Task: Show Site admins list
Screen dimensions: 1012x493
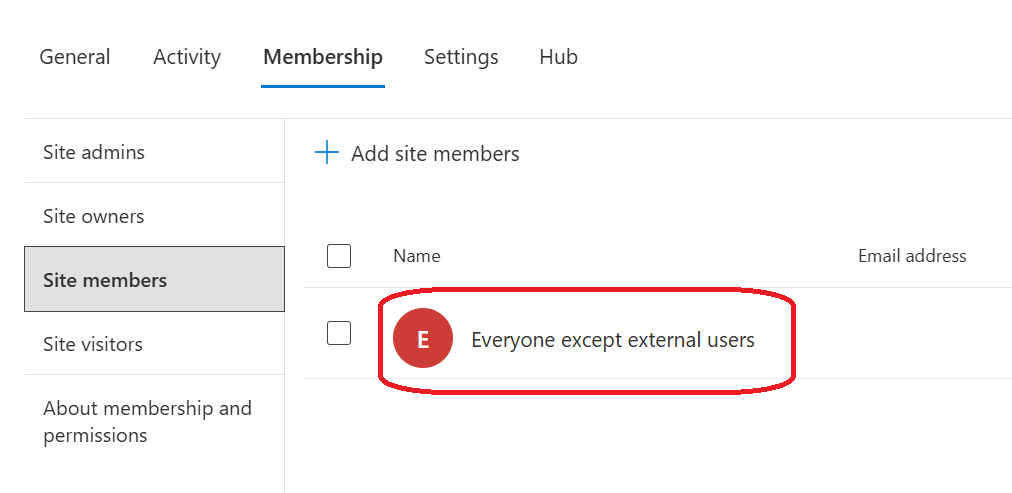Action: [x=94, y=152]
